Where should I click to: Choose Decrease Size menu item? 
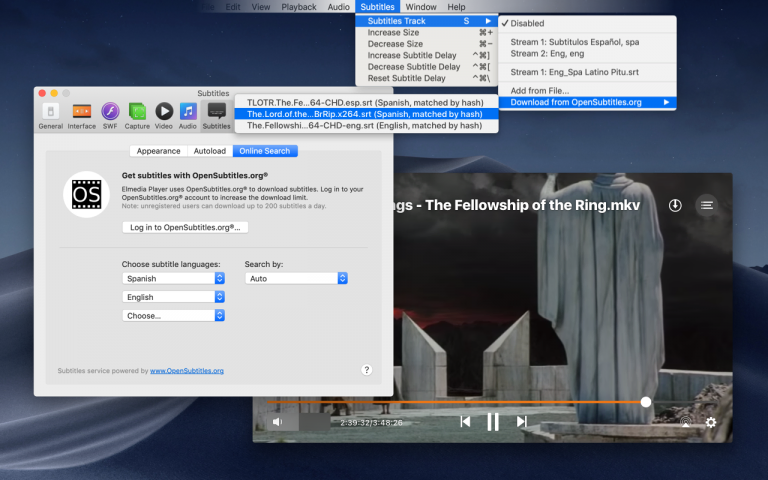pos(427,44)
